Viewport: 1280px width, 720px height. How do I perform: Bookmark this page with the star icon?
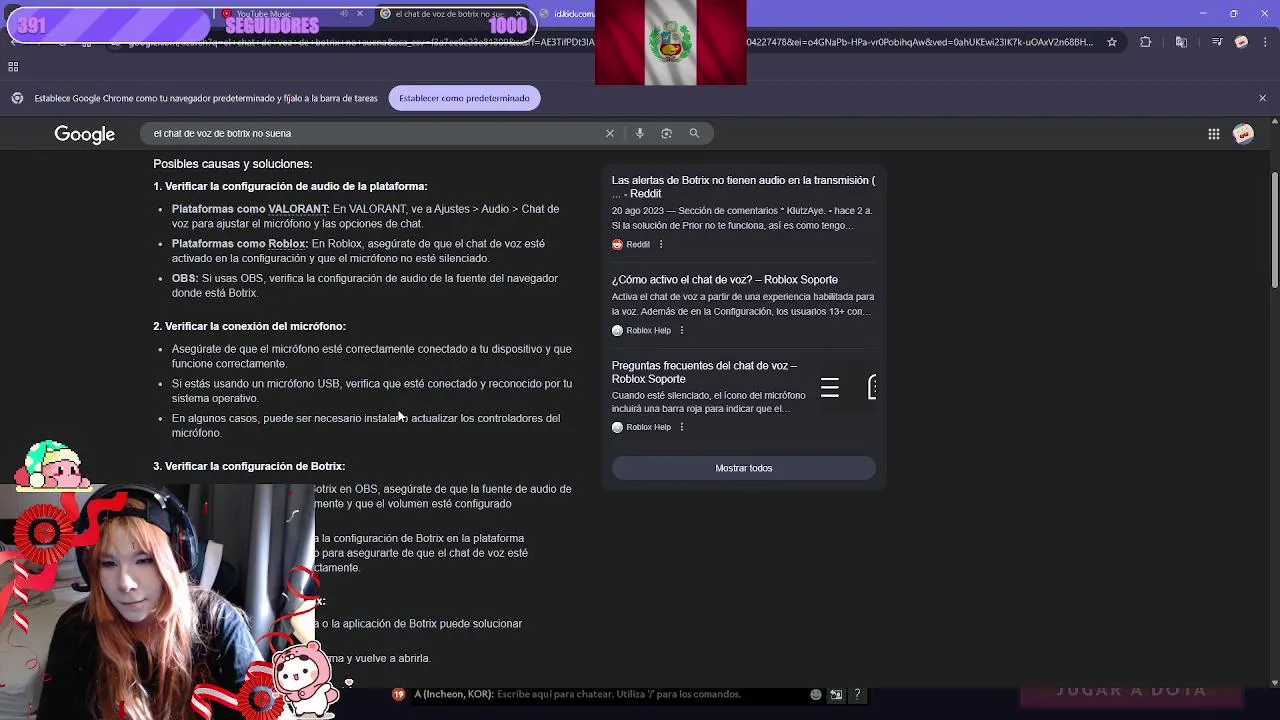(1112, 42)
